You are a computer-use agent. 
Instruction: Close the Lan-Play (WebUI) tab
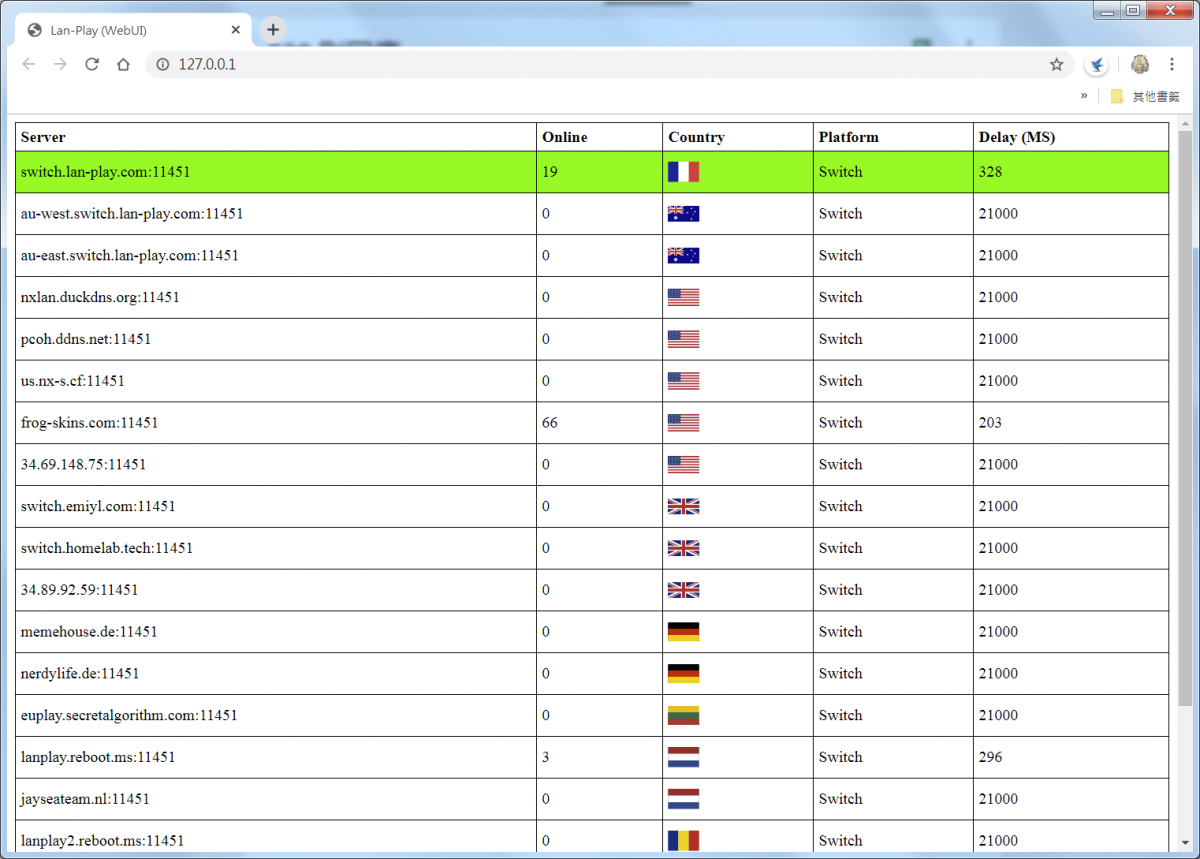pyautogui.click(x=237, y=30)
